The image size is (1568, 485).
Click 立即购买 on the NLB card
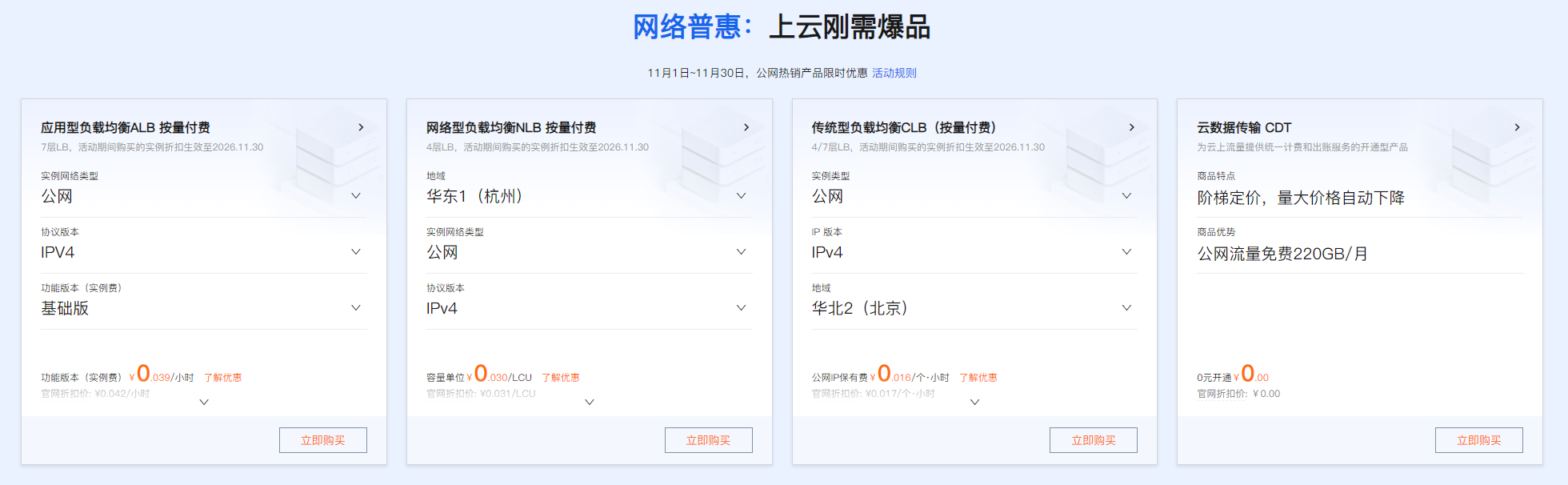click(709, 440)
